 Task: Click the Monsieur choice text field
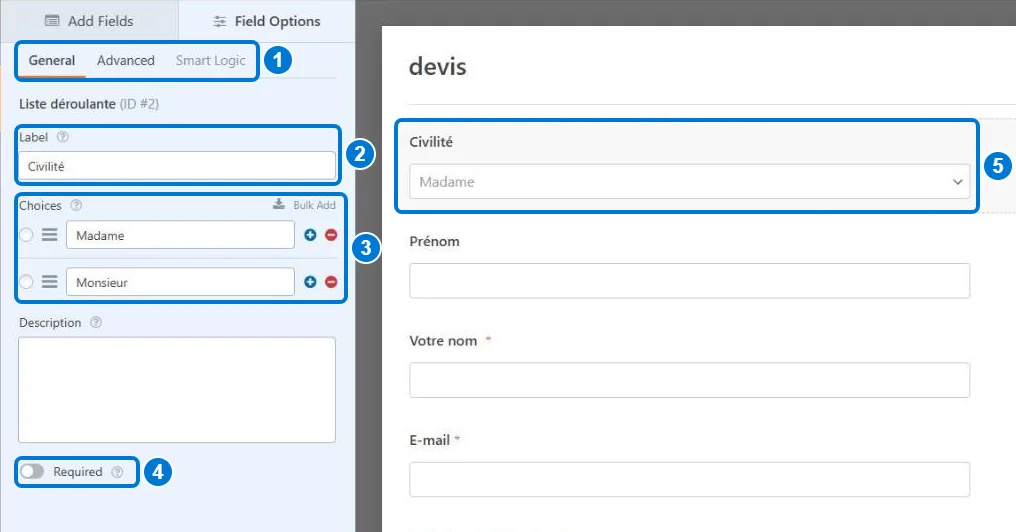click(x=180, y=282)
